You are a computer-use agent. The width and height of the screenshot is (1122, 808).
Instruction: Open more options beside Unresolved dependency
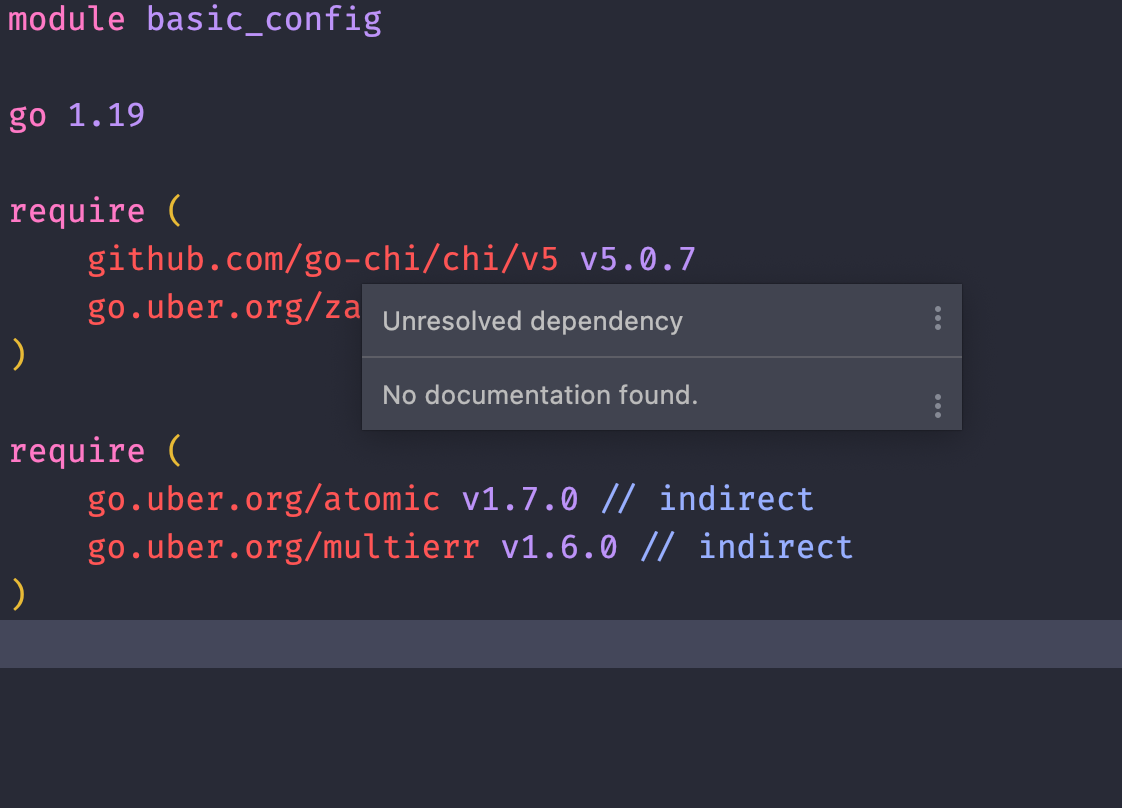tap(937, 318)
